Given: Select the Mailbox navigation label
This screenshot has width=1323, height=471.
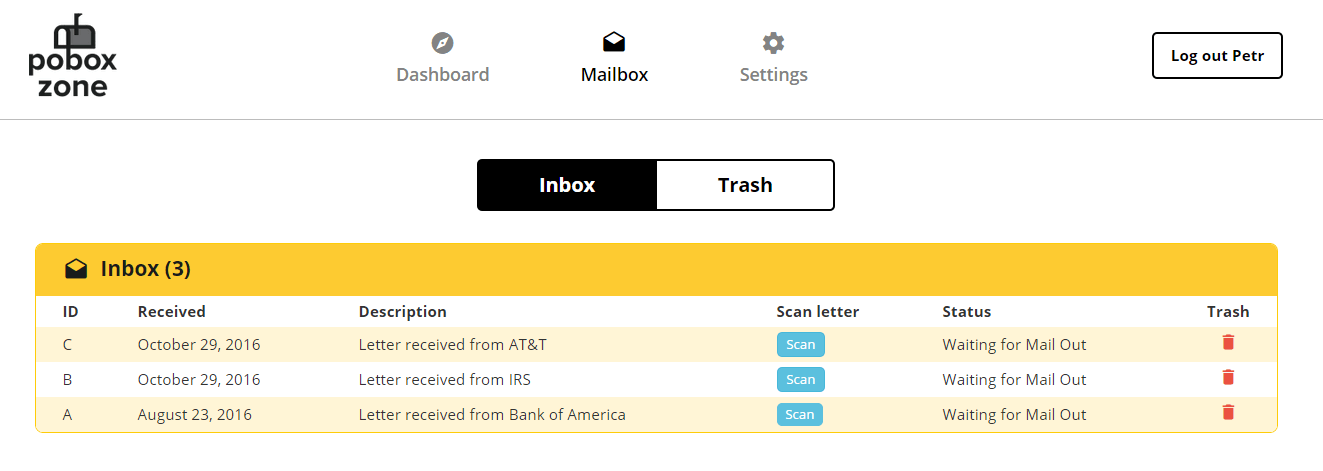Looking at the screenshot, I should tap(614, 75).
